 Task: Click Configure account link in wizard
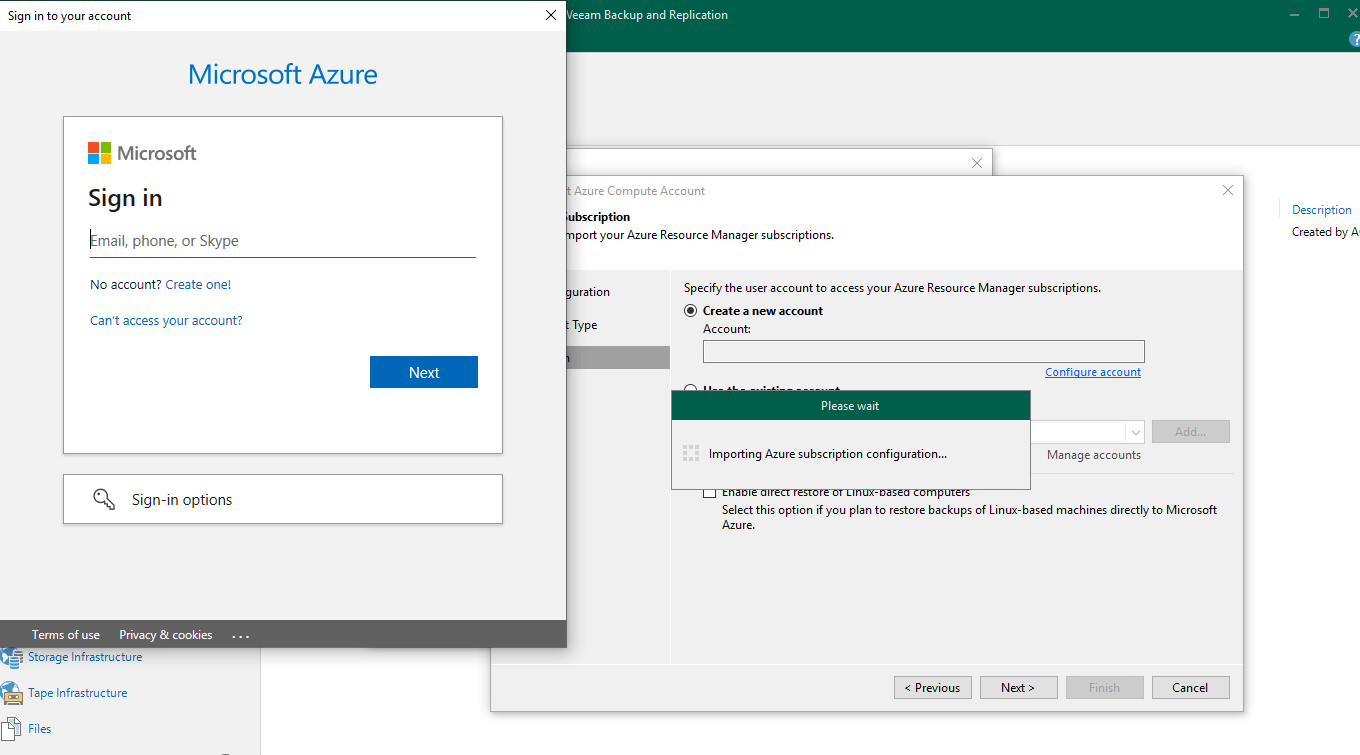(1093, 372)
